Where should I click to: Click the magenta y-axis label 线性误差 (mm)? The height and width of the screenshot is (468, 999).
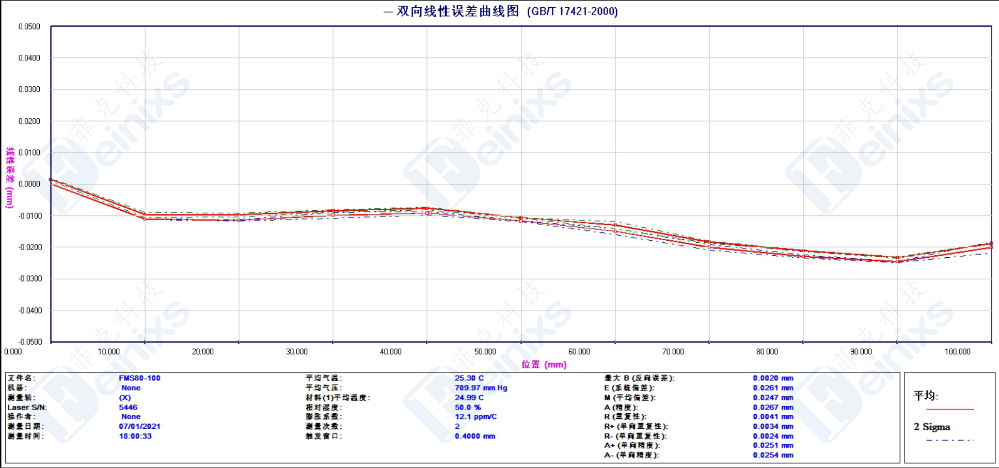tap(10, 177)
